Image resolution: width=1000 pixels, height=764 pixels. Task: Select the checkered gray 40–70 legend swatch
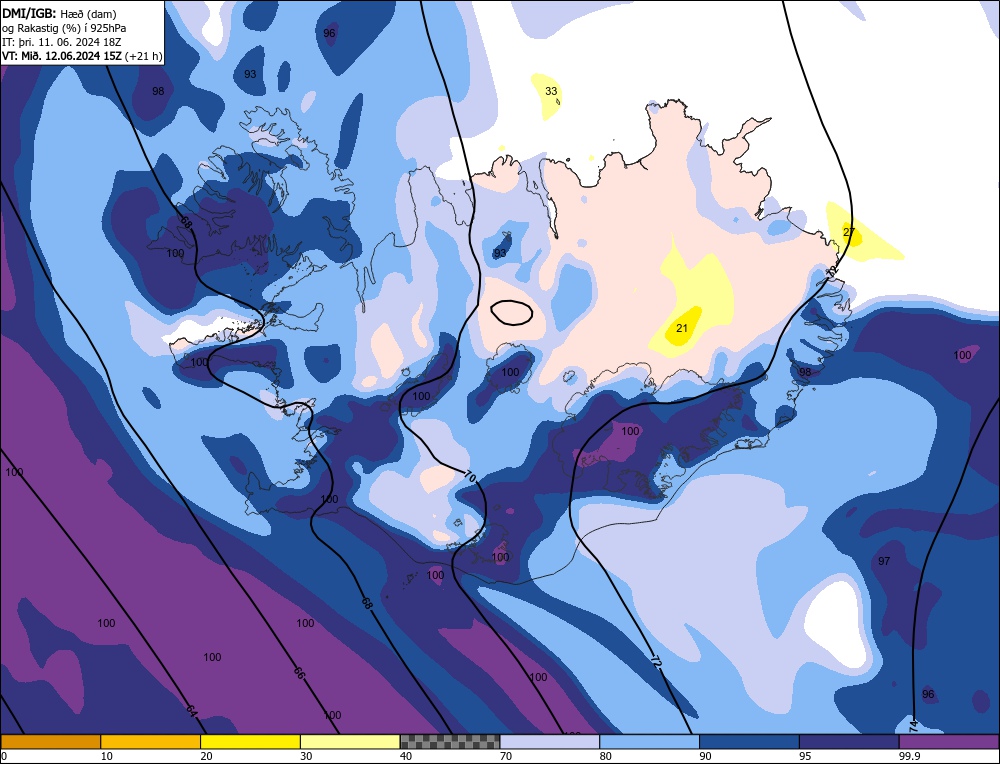pos(450,742)
